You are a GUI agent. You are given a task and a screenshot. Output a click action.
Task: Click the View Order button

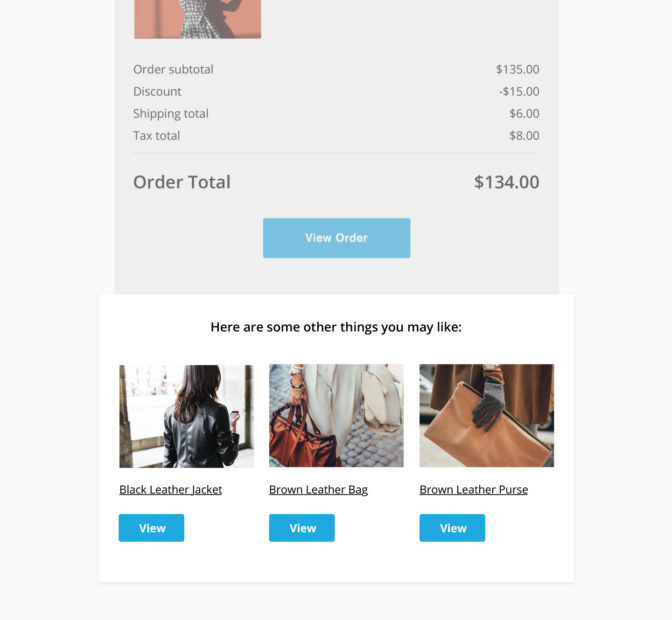click(x=336, y=238)
